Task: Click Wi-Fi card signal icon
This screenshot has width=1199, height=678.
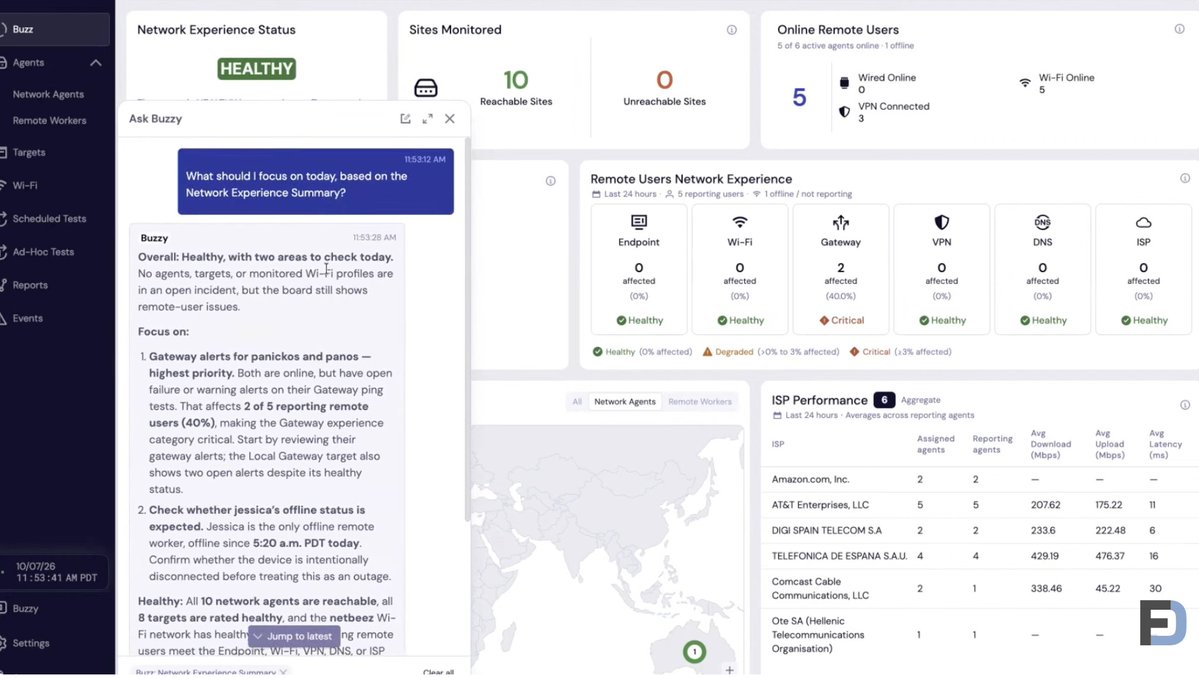Action: pos(739,222)
